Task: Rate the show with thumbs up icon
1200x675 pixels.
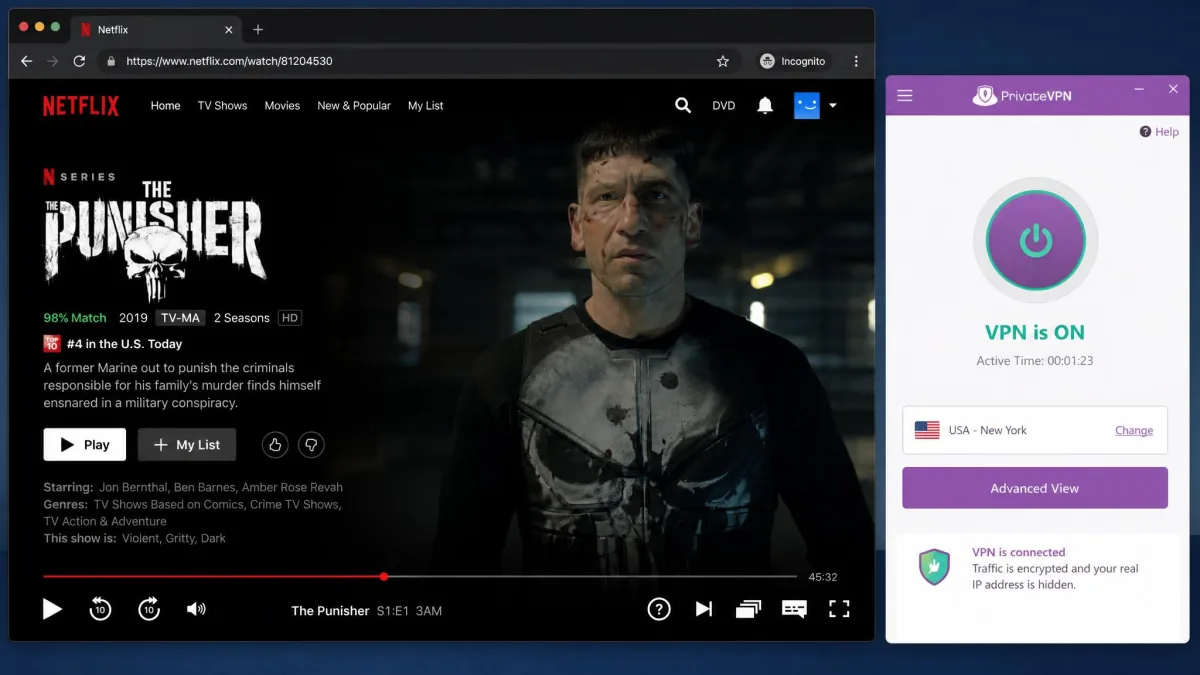Action: tap(275, 445)
